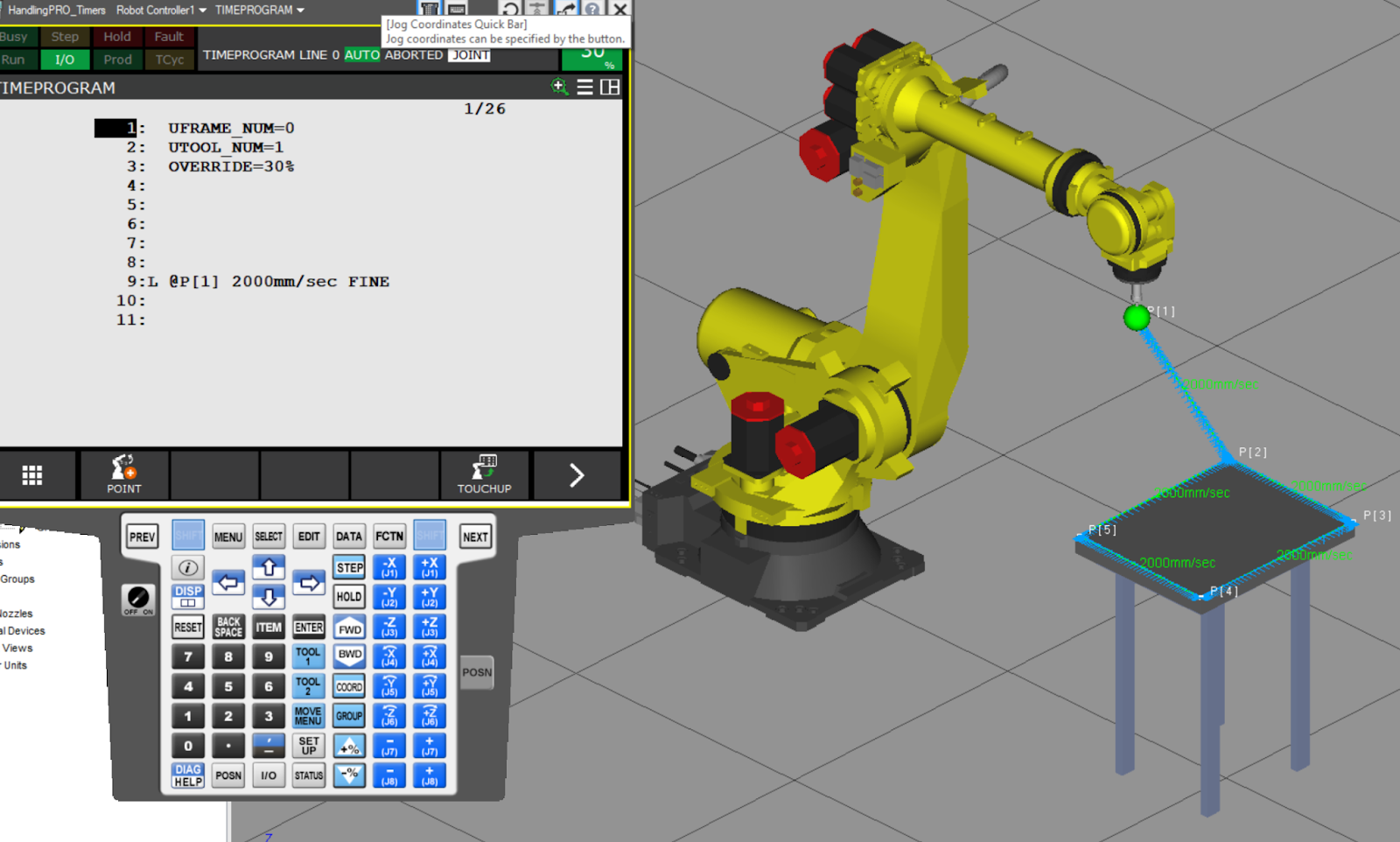
Task: Click the POINT softkey
Action: (124, 475)
